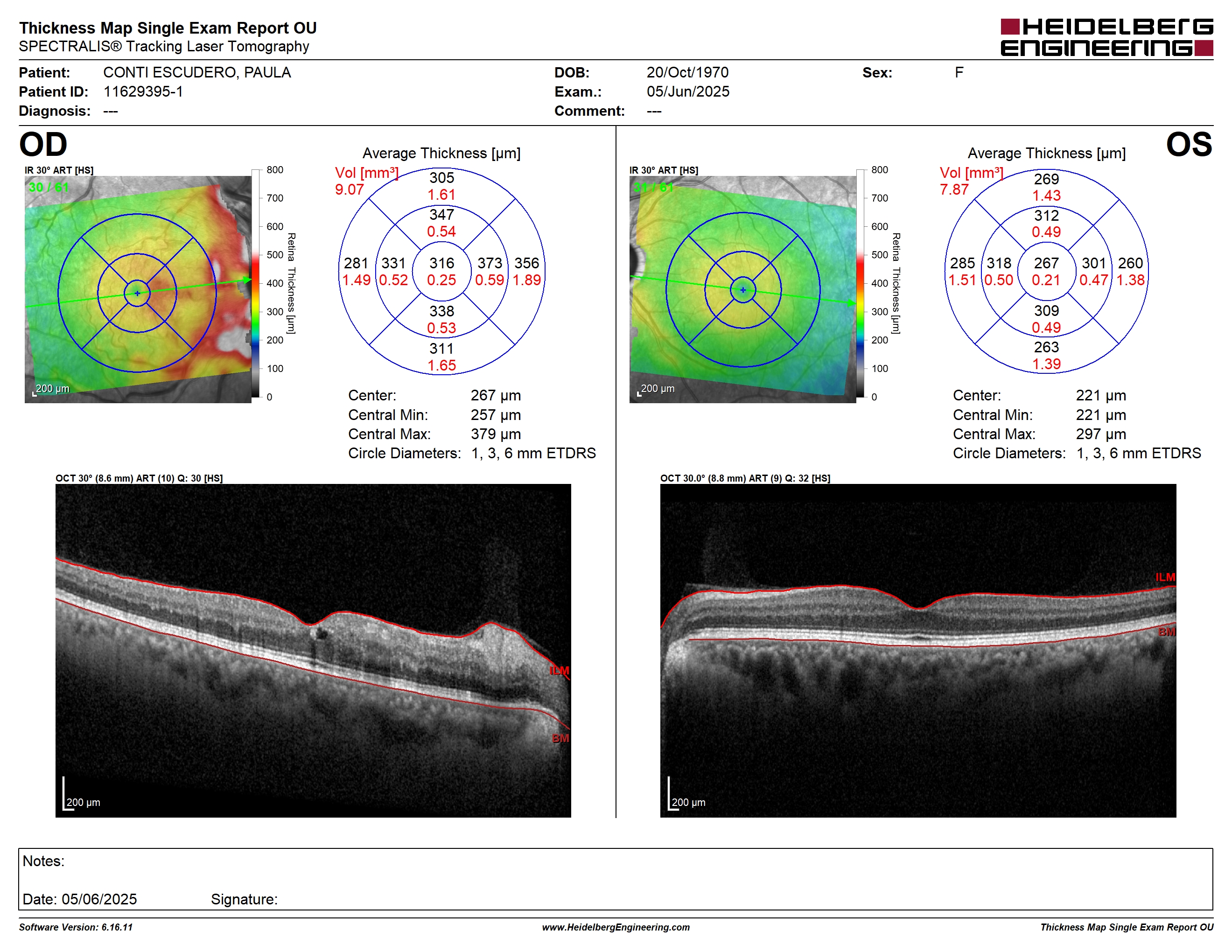Click OS Central Max 297 µm
The width and height of the screenshot is (1232, 952).
[1100, 434]
